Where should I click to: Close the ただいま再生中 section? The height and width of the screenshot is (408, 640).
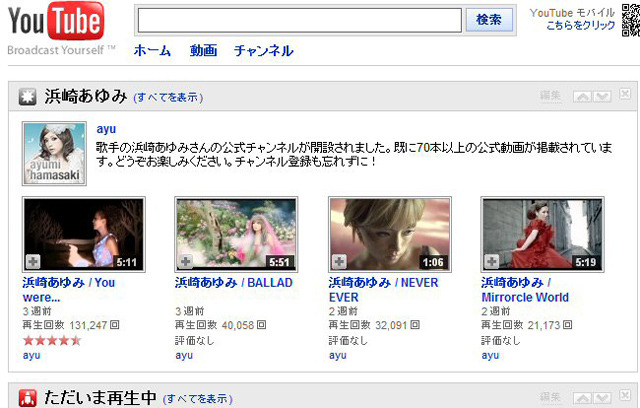click(x=625, y=395)
